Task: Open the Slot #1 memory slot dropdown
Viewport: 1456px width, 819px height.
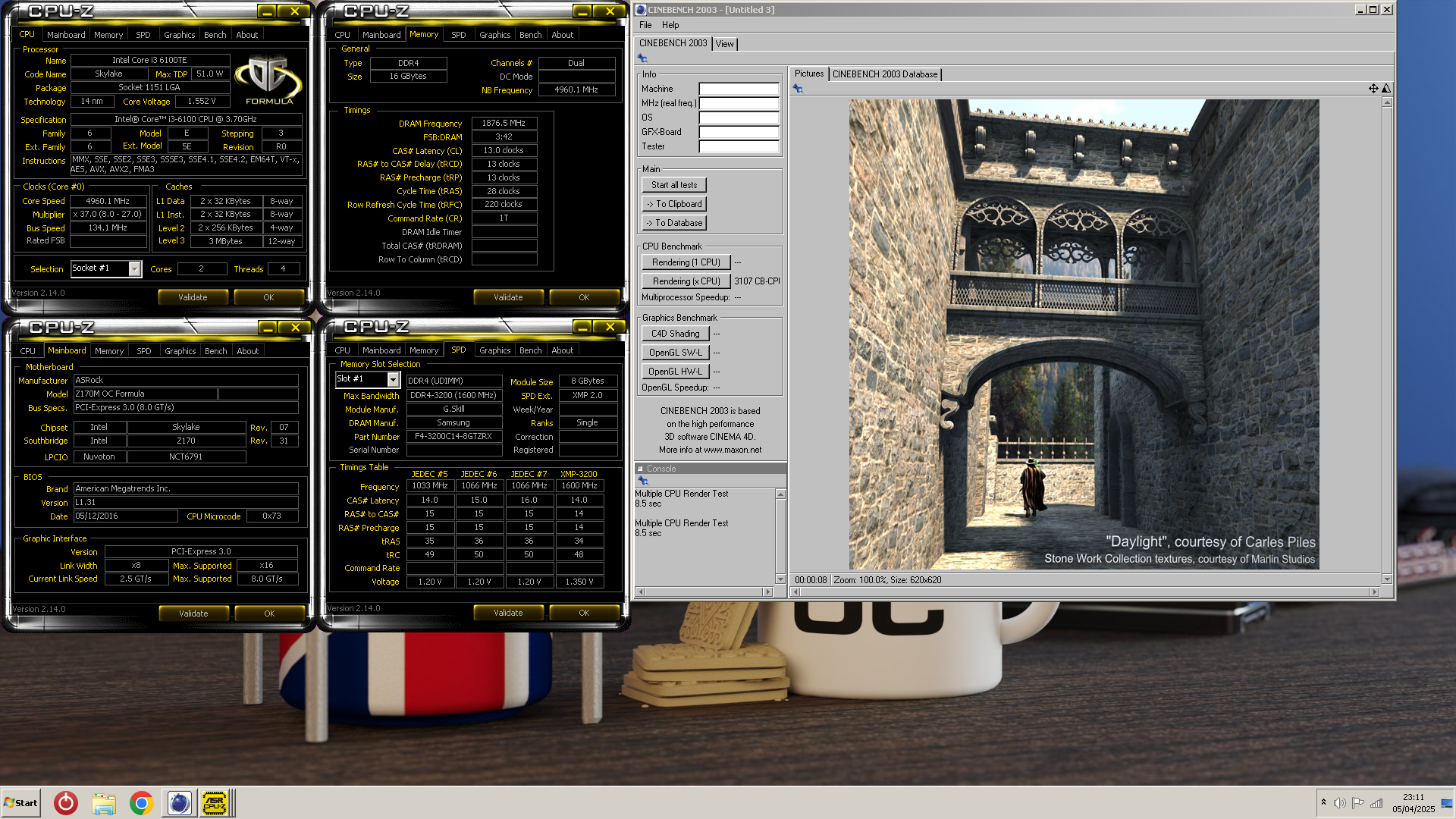Action: click(x=393, y=379)
